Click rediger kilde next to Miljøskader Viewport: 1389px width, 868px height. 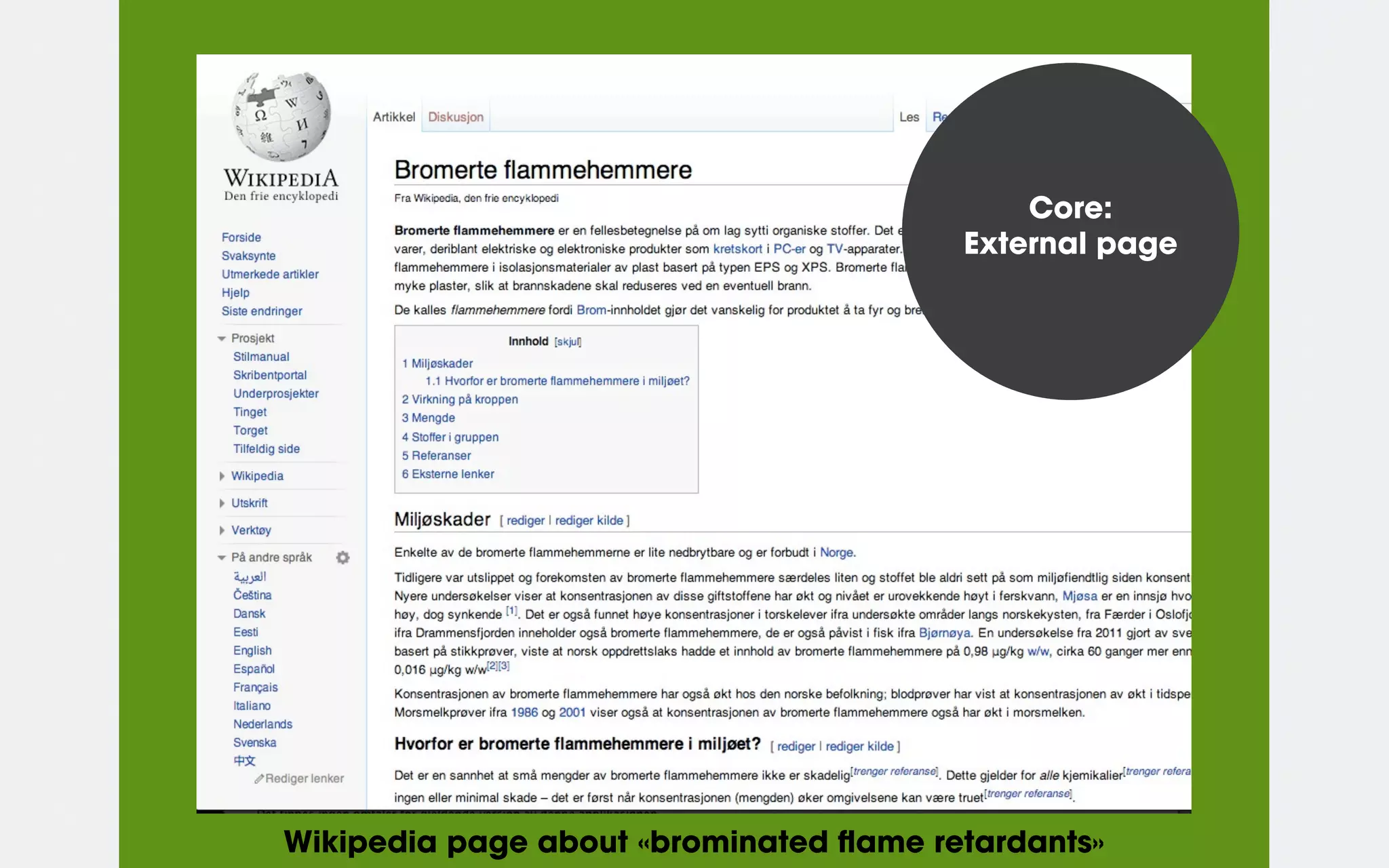click(x=589, y=521)
